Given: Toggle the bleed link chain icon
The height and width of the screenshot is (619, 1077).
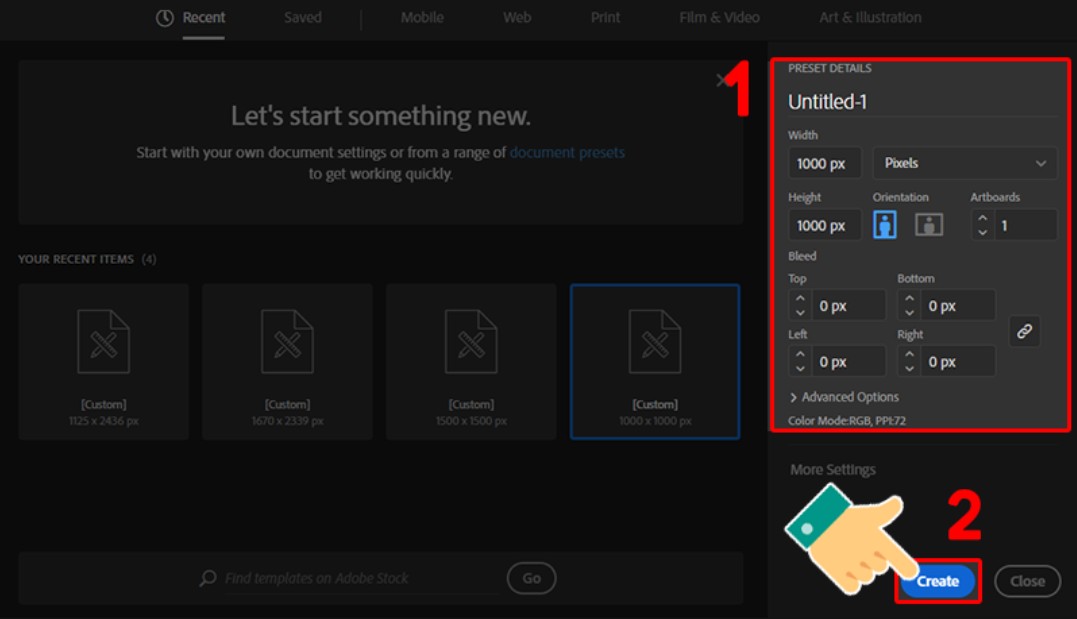Looking at the screenshot, I should (1024, 332).
